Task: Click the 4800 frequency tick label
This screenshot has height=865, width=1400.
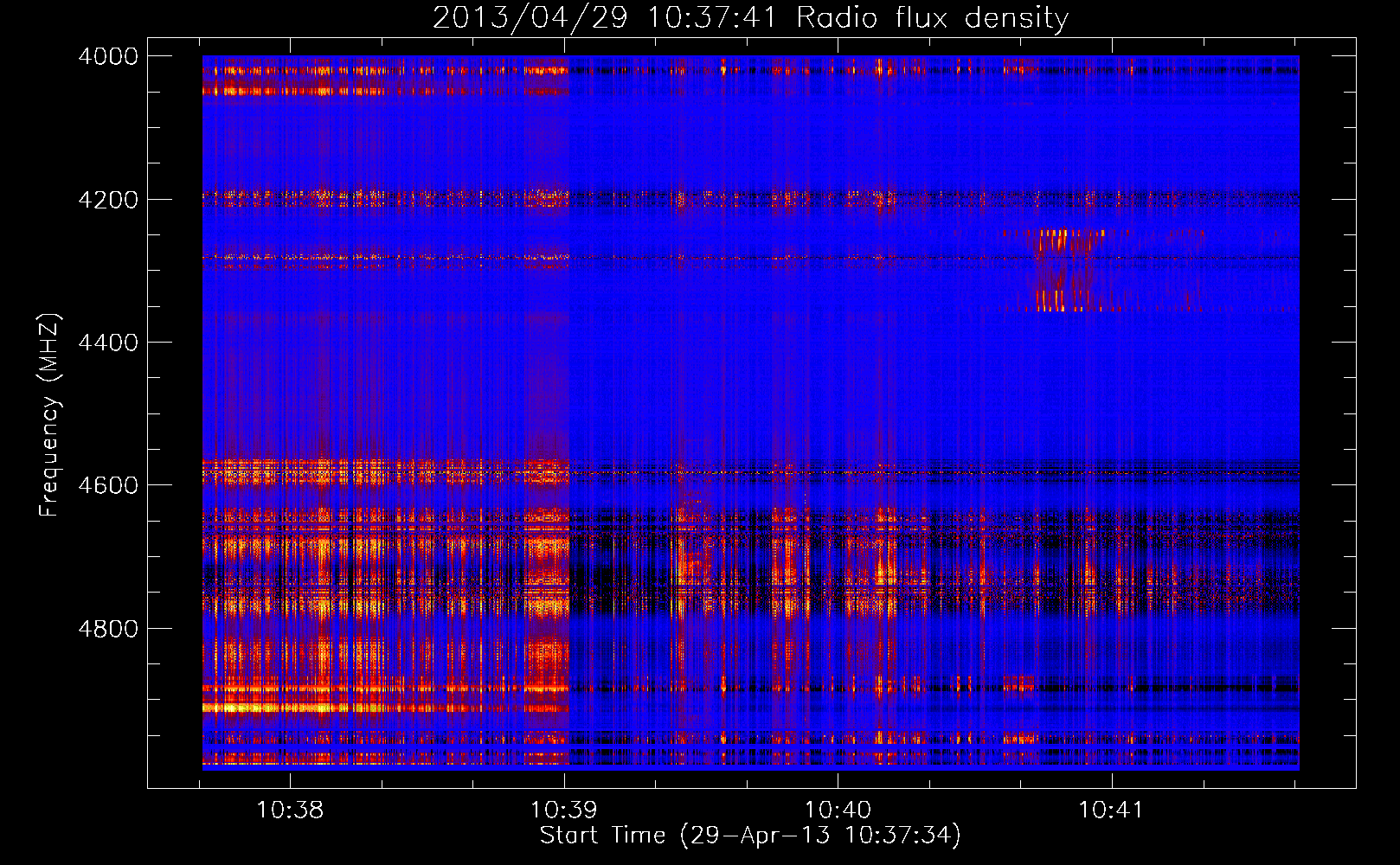Action: point(108,629)
